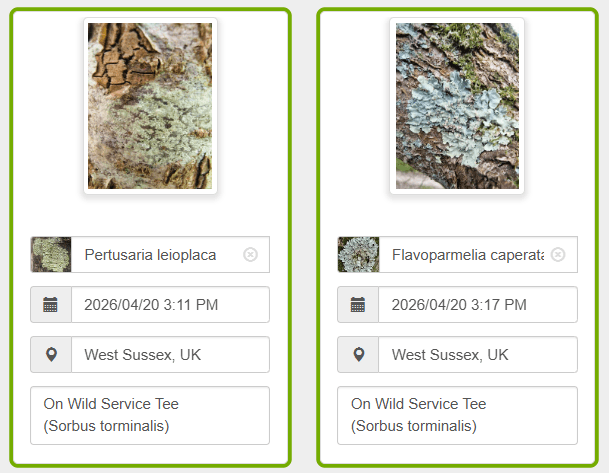Click small species thumbnail beside Flavoparmelia caperata
This screenshot has width=609, height=473.
coord(358,255)
